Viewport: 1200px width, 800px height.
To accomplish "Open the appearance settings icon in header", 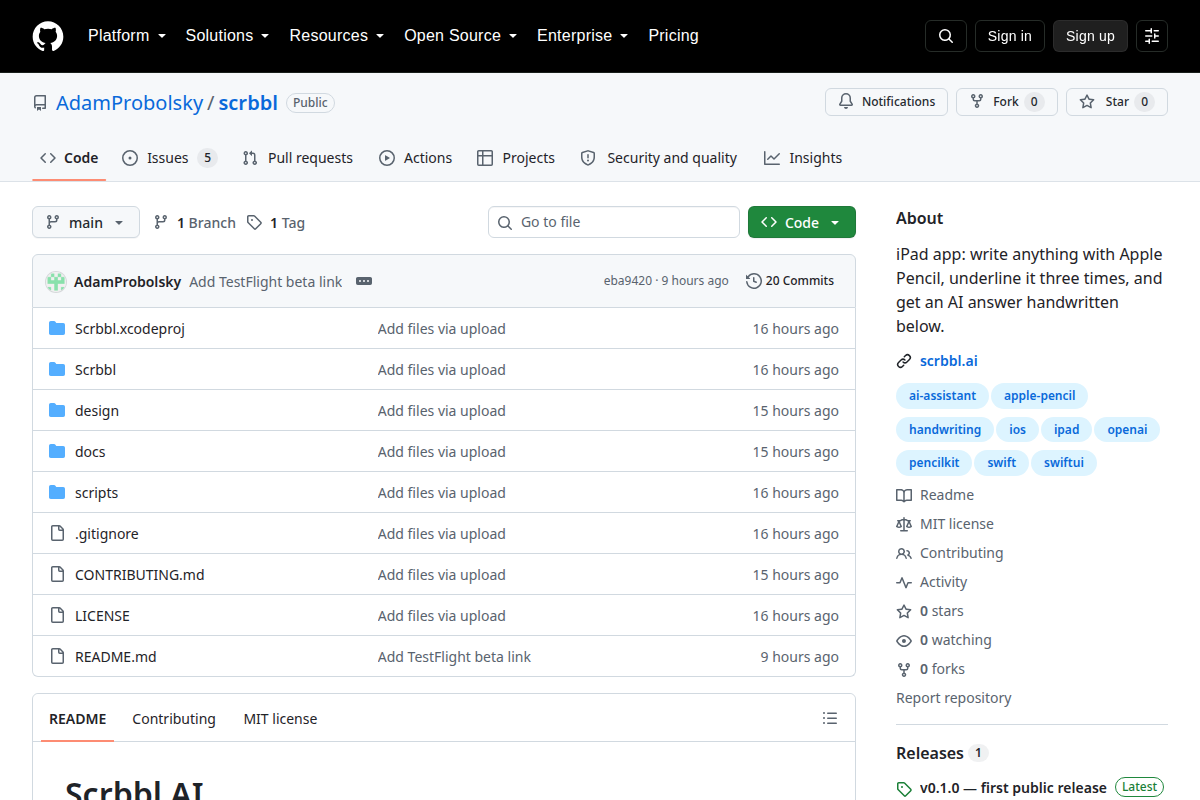I will click(1152, 36).
